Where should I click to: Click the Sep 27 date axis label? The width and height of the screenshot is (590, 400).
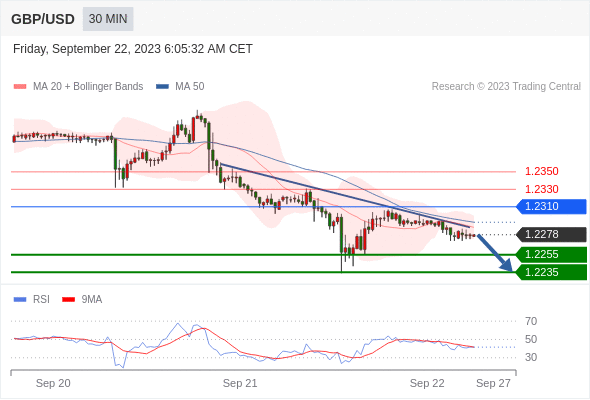point(493,383)
